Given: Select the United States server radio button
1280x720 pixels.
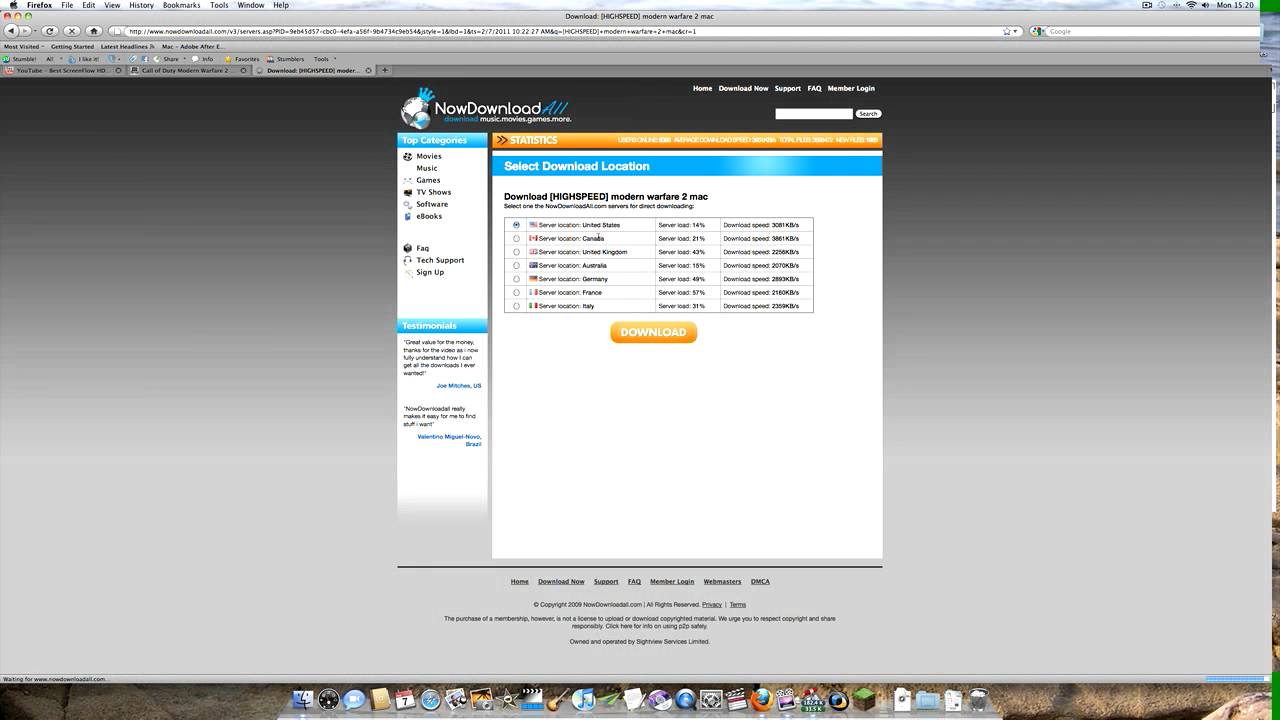Looking at the screenshot, I should coord(516,225).
